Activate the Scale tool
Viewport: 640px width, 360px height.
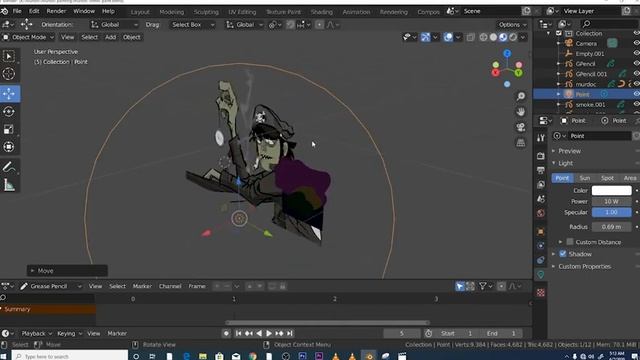[x=9, y=129]
